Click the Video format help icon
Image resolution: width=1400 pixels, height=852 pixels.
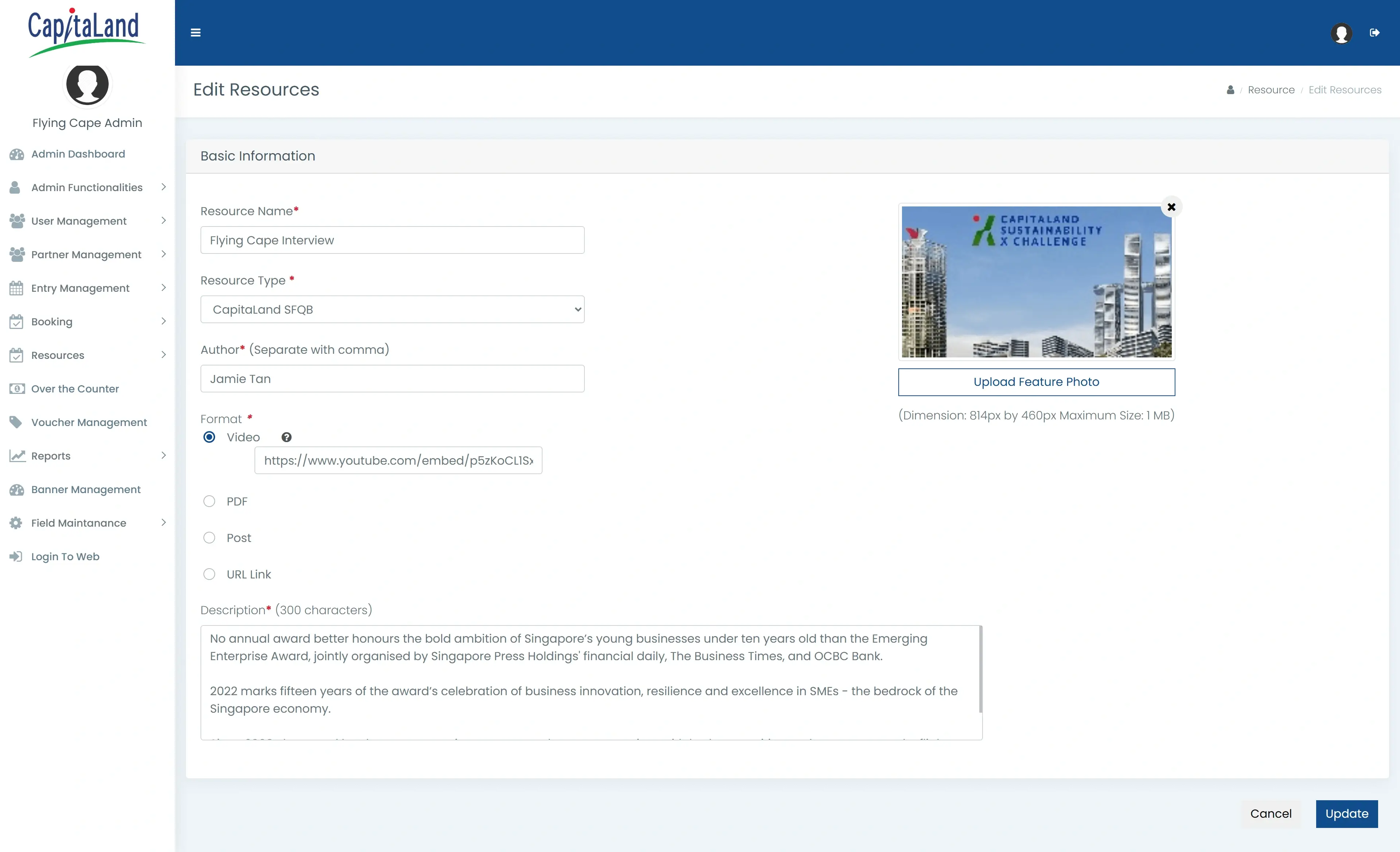click(x=286, y=437)
